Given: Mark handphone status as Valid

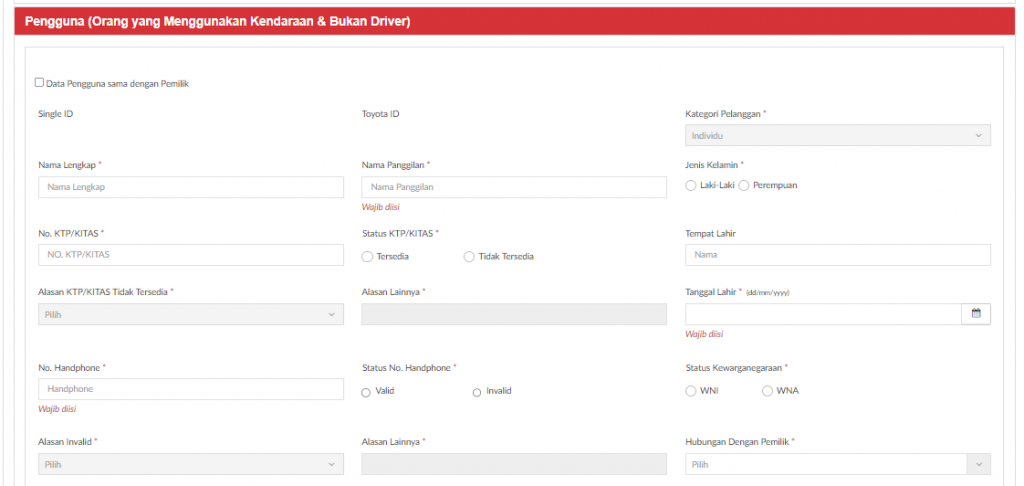Looking at the screenshot, I should point(366,392).
